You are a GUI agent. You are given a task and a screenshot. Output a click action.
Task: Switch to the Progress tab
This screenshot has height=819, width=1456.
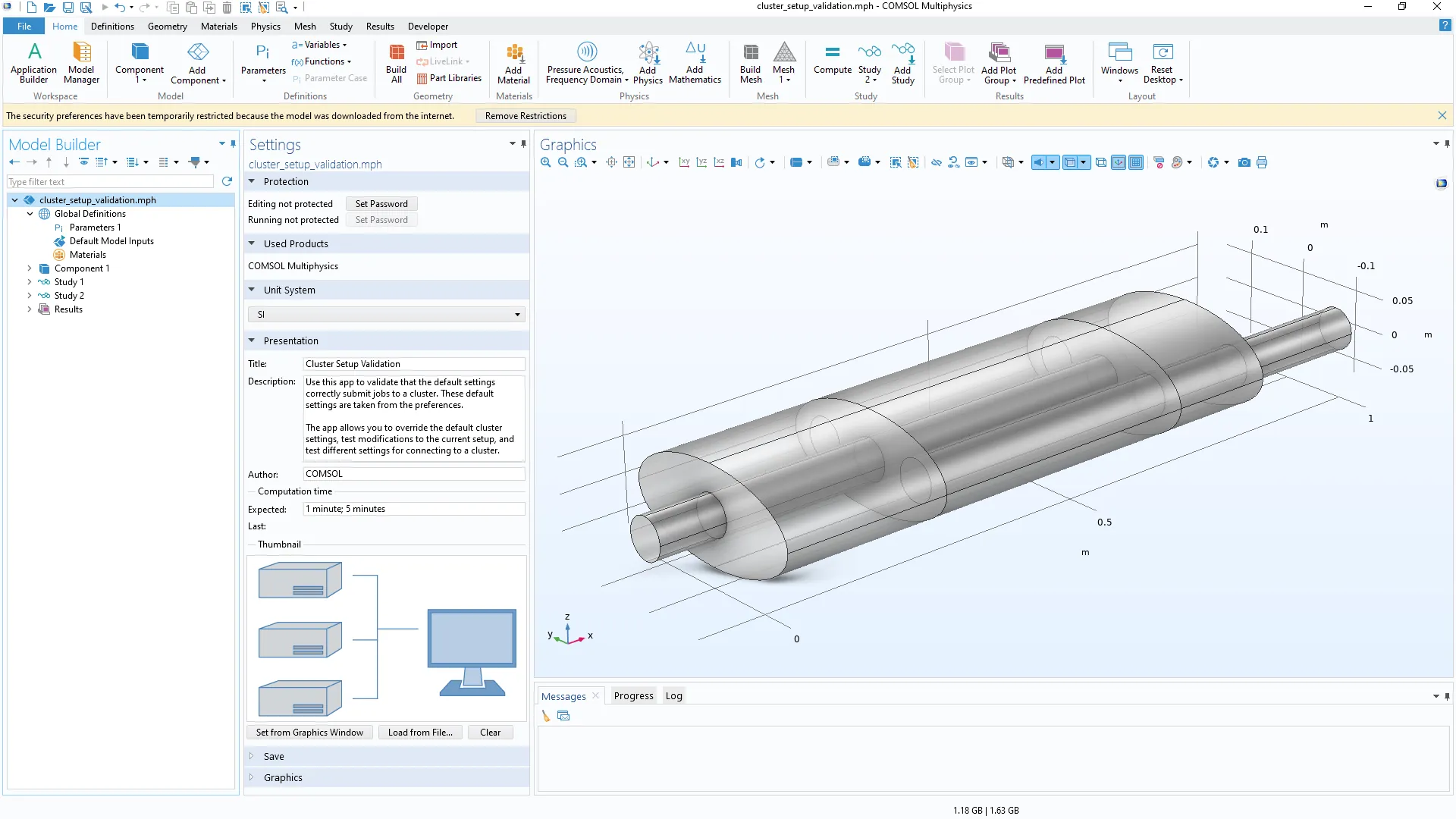click(633, 695)
